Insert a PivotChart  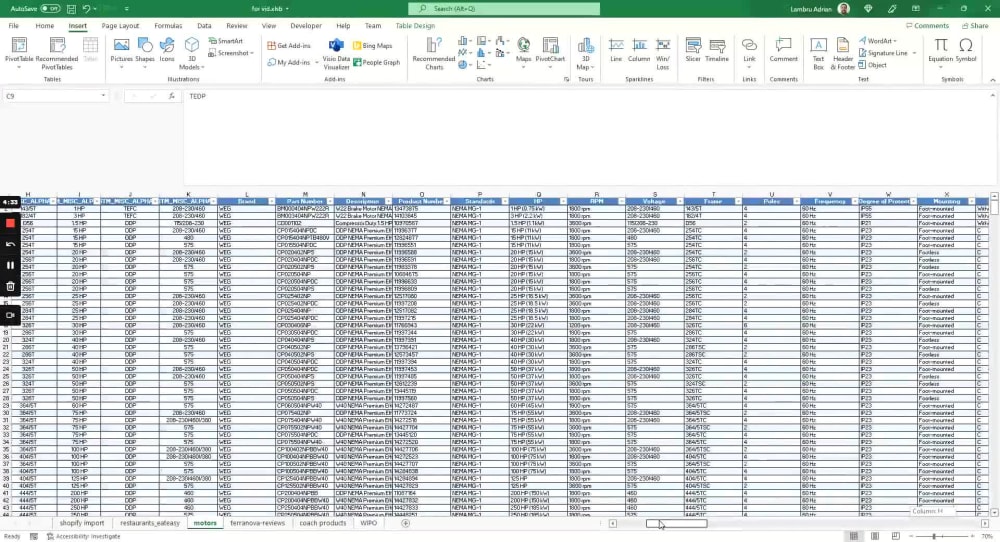[550, 51]
